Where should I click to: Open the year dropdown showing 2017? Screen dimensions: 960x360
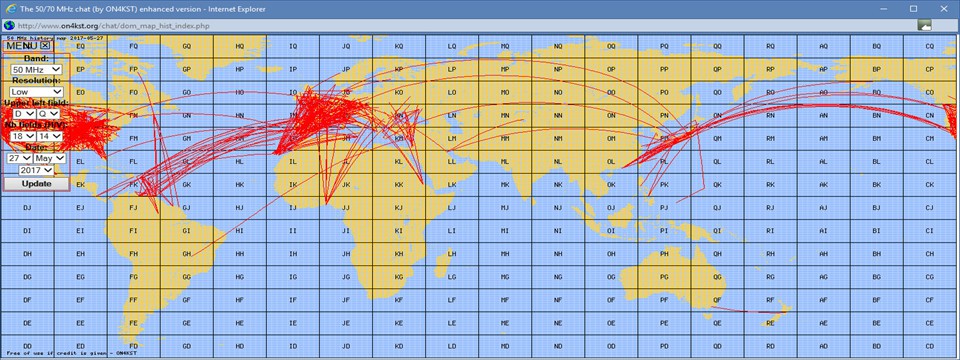click(x=36, y=170)
